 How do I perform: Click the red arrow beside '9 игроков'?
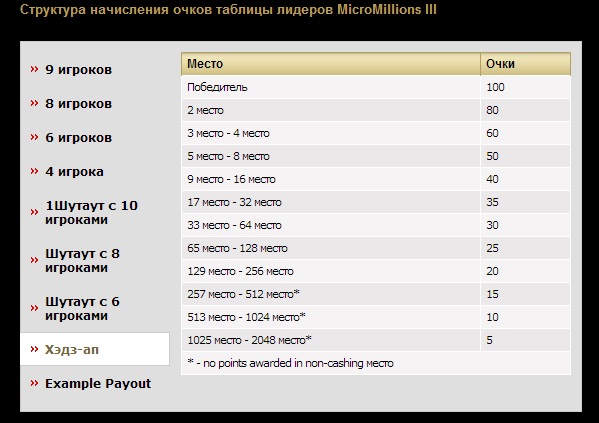[x=34, y=69]
